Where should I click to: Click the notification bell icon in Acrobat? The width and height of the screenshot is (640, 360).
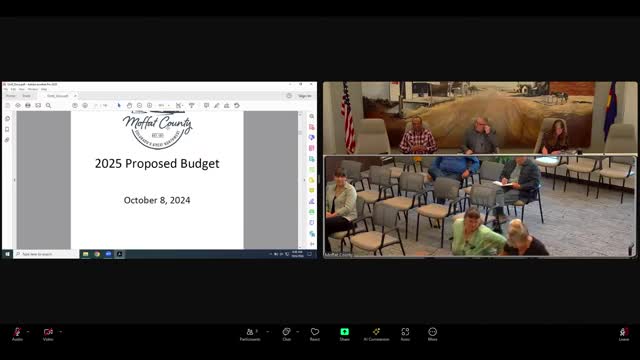pos(289,96)
